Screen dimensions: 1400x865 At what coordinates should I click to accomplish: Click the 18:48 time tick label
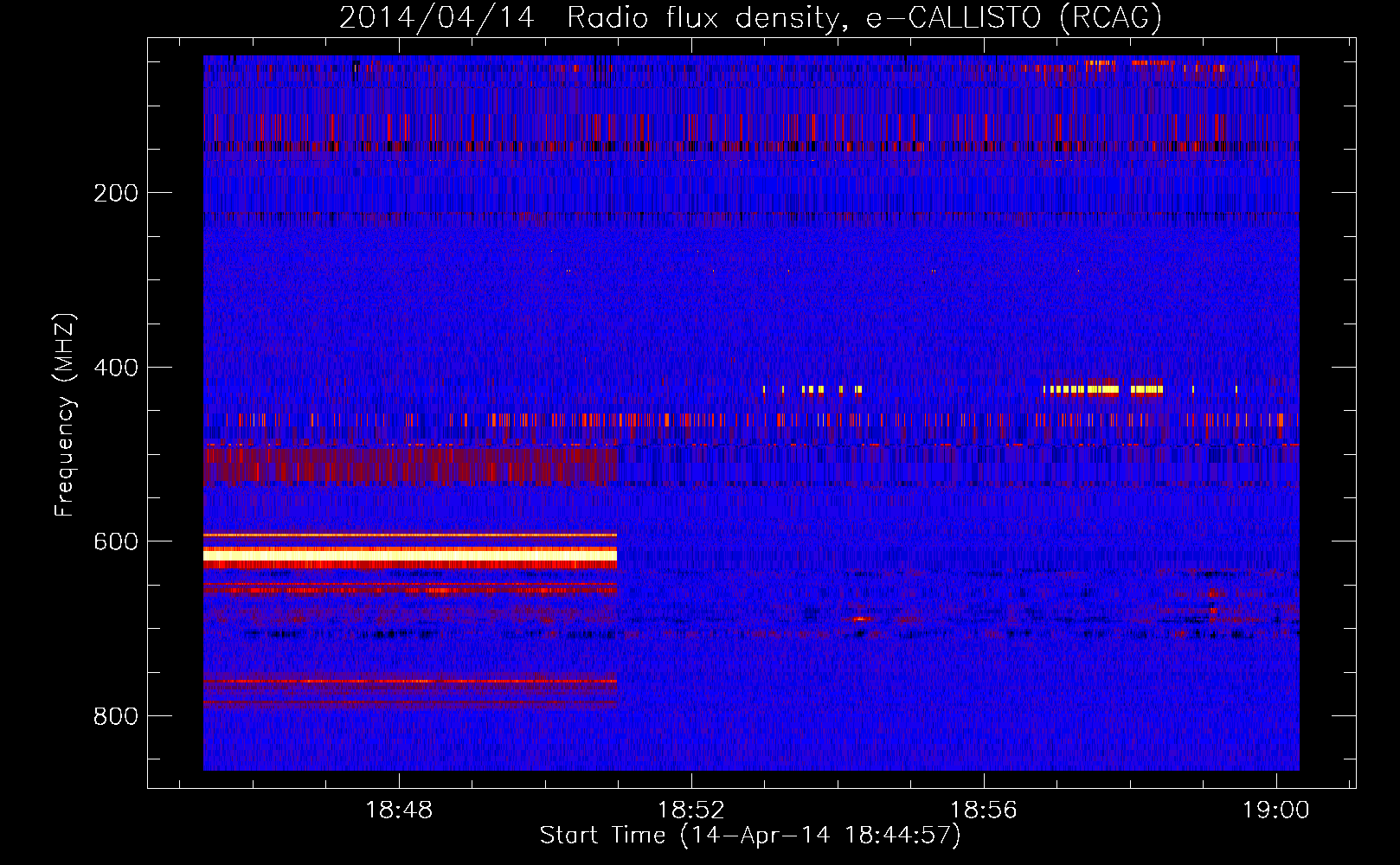point(399,811)
